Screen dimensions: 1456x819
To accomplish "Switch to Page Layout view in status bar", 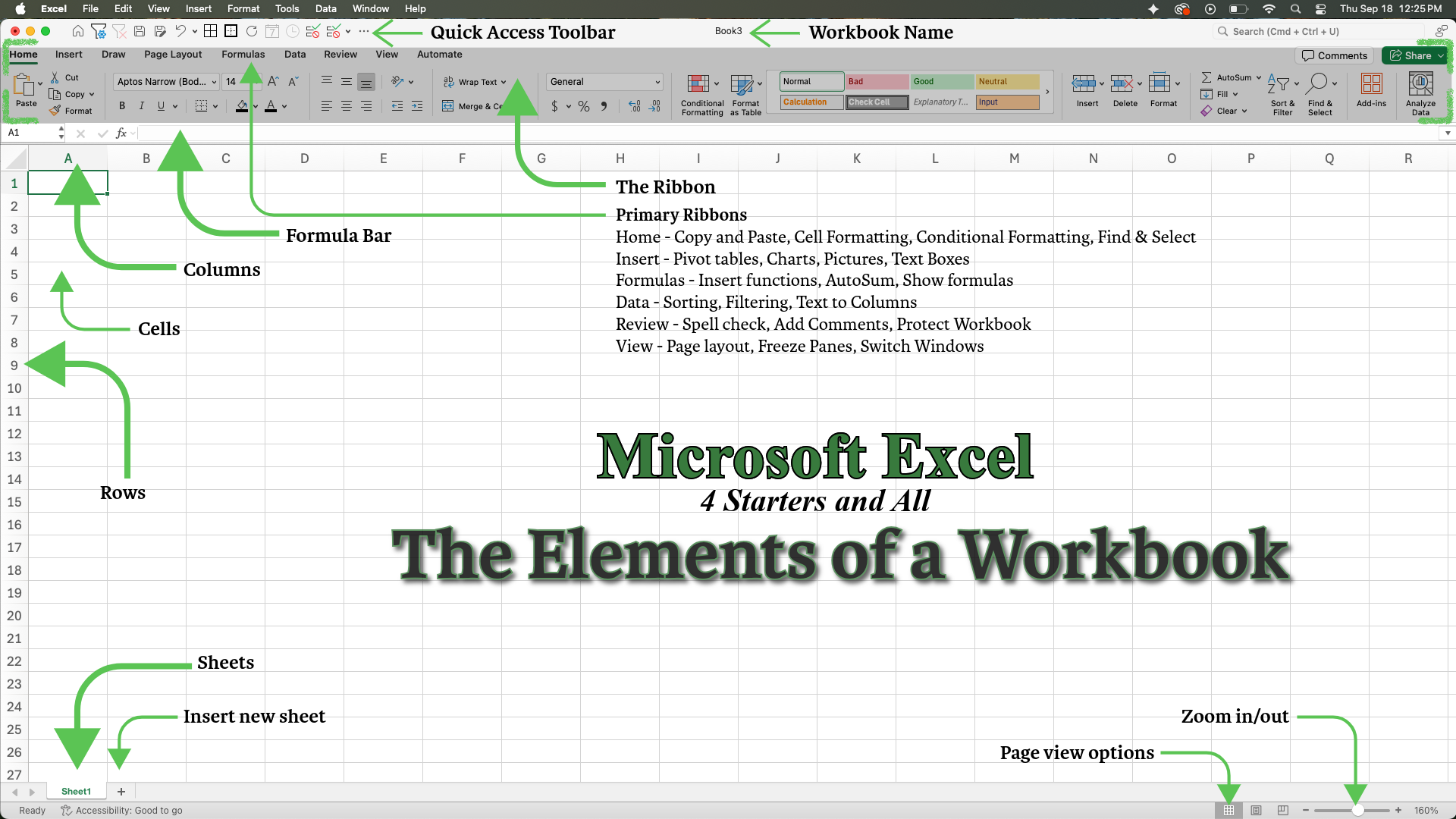I will 1256,811.
